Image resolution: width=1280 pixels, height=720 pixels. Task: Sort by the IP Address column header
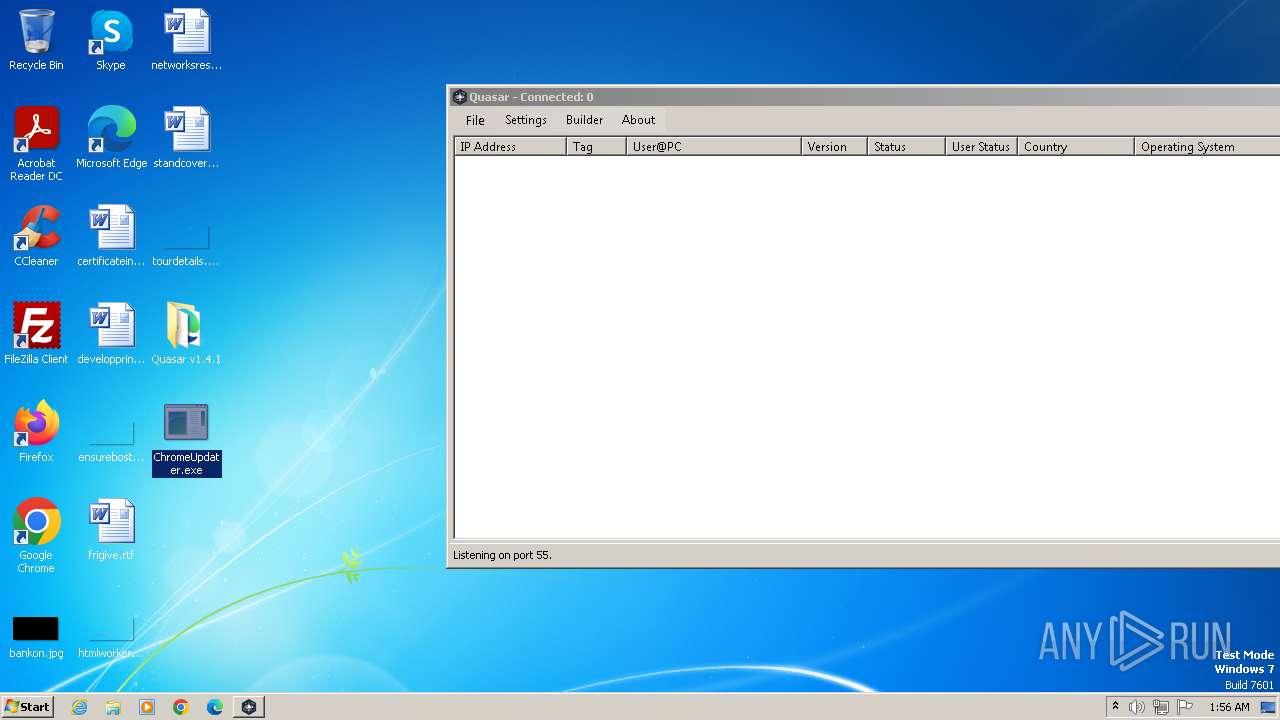(510, 147)
